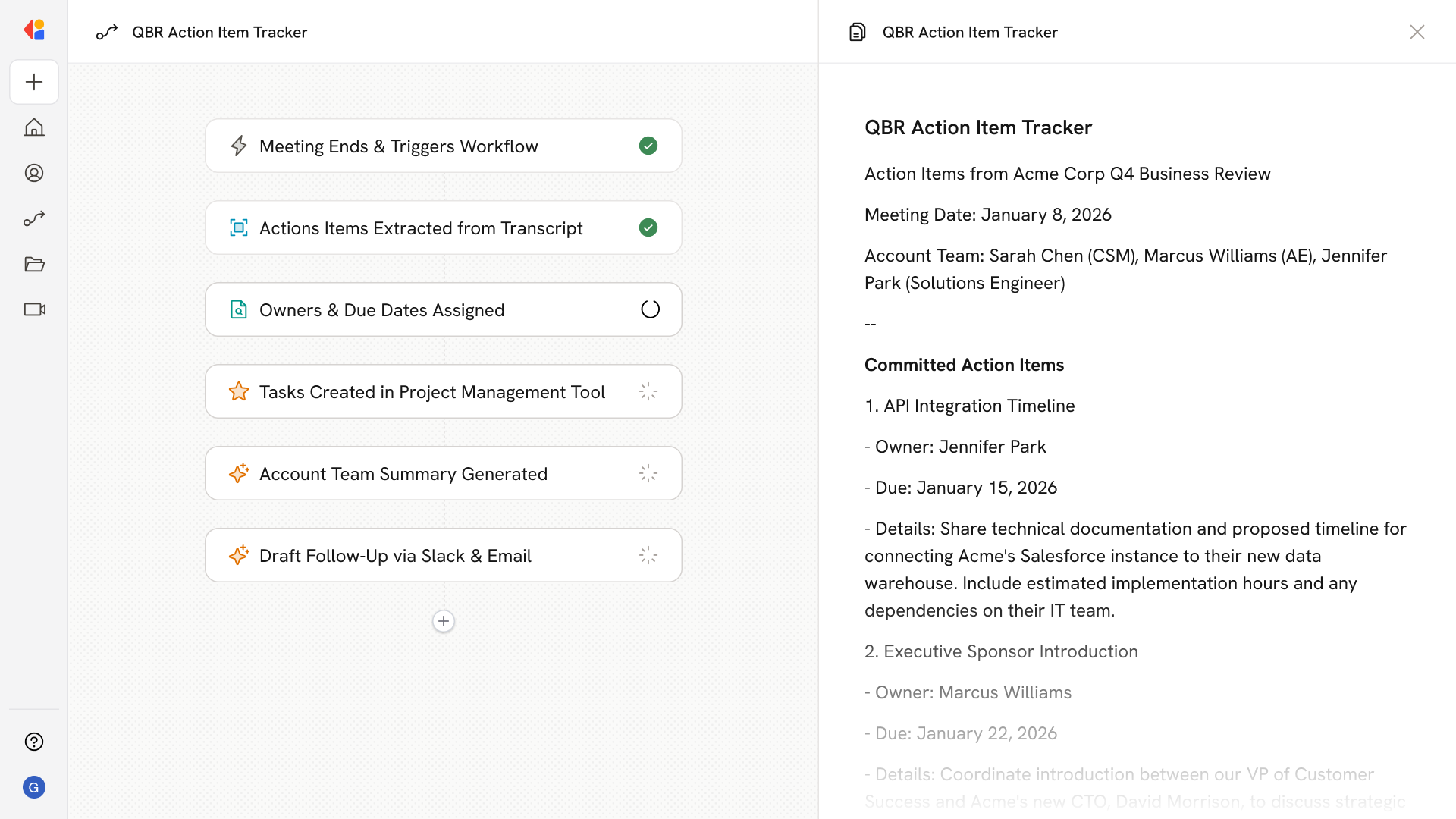Open the Files folder in sidebar
Image resolution: width=1456 pixels, height=819 pixels.
(x=34, y=264)
